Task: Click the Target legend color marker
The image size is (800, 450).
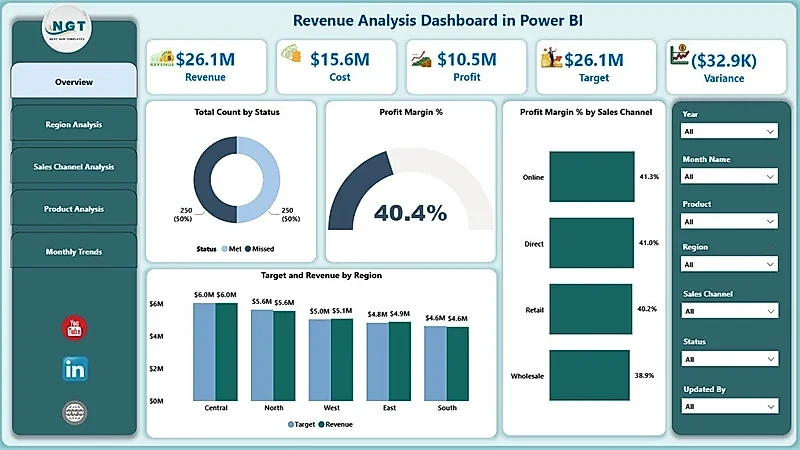Action: (x=291, y=424)
